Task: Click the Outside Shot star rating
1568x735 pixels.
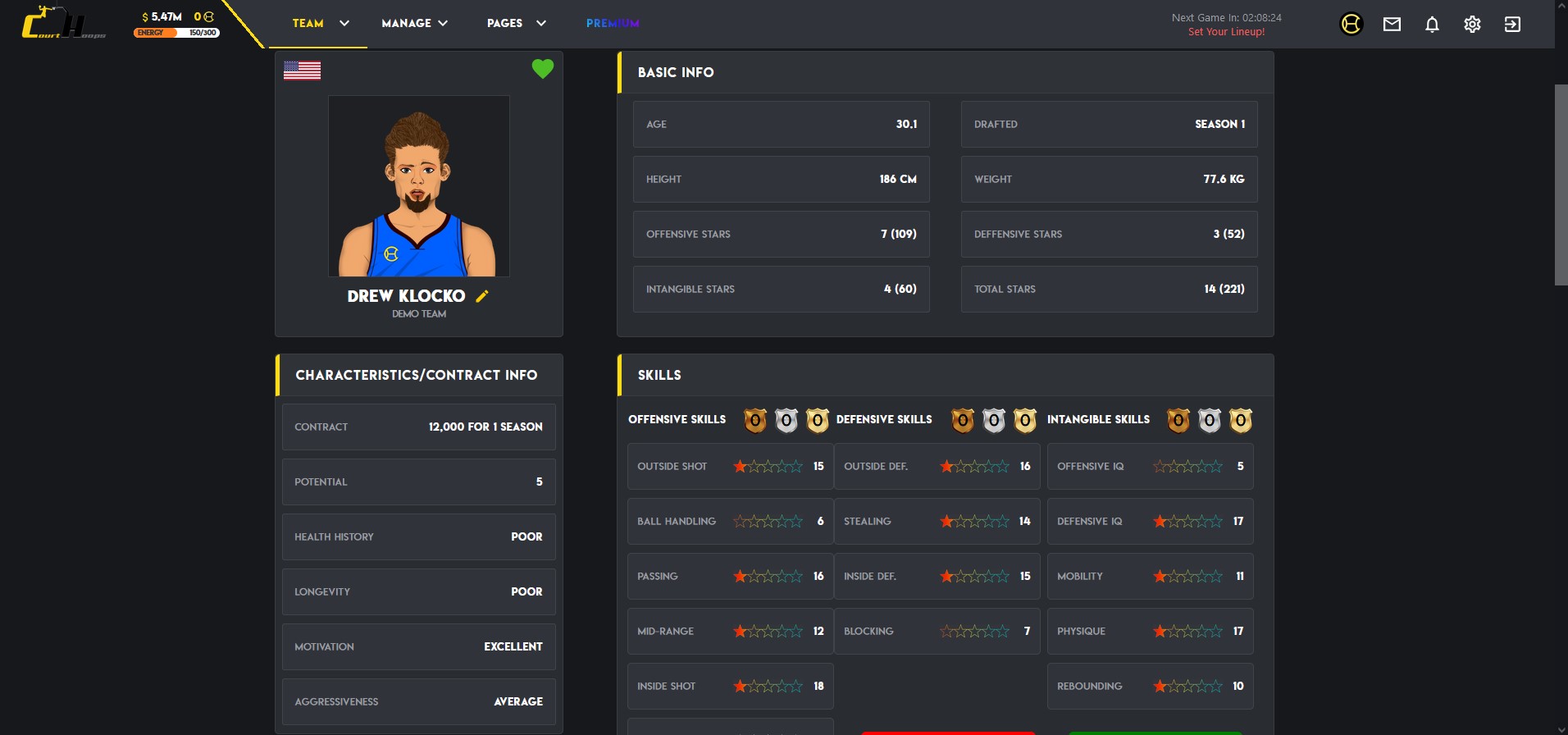Action: point(768,466)
